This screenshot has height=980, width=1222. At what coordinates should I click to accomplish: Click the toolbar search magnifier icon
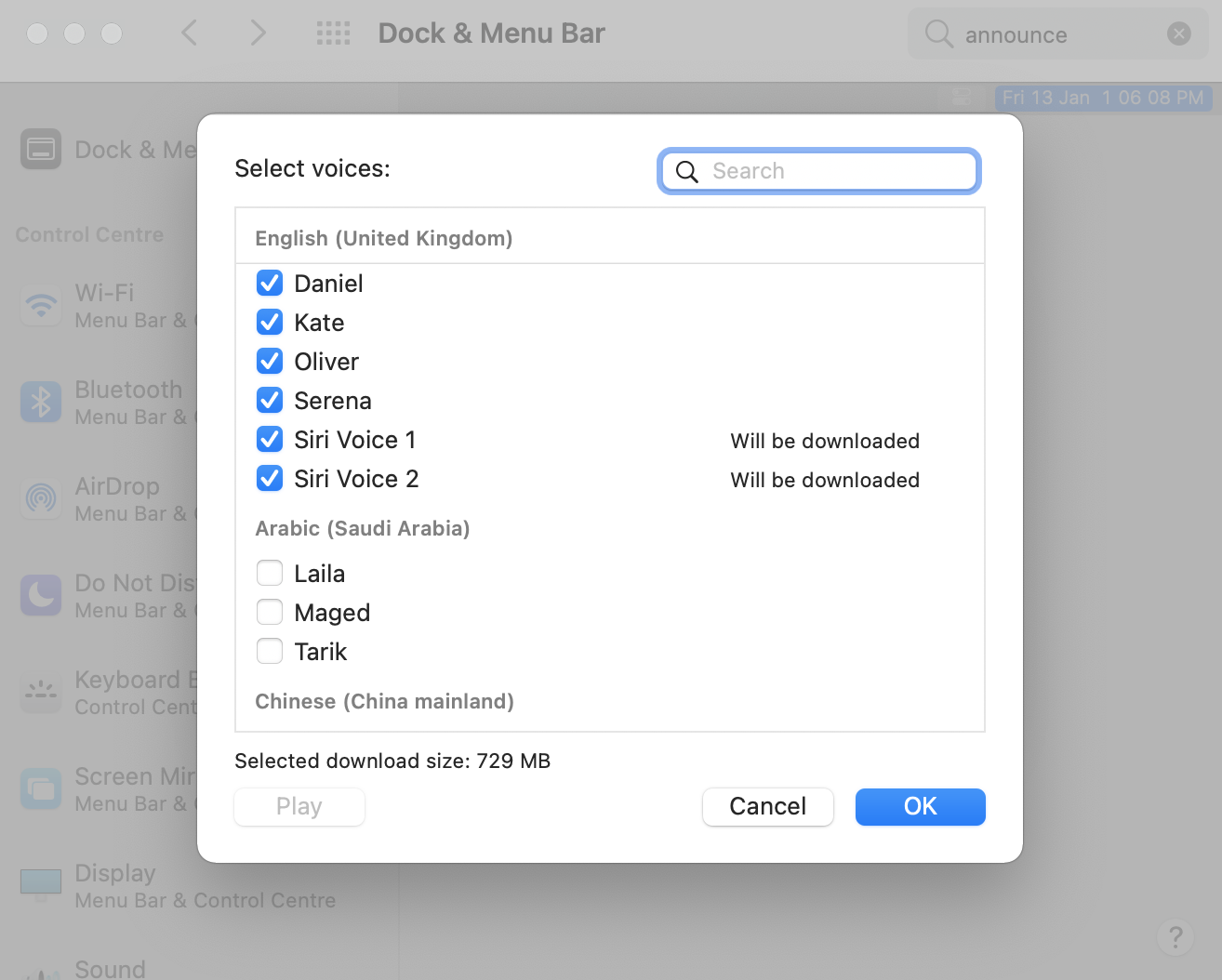coord(939,34)
